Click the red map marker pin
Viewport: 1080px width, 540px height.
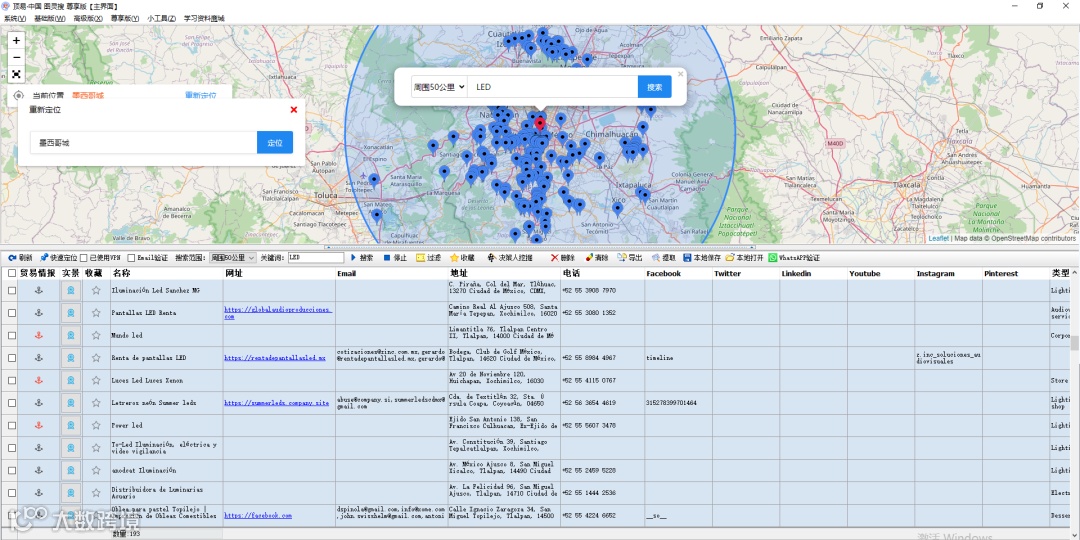pyautogui.click(x=540, y=124)
